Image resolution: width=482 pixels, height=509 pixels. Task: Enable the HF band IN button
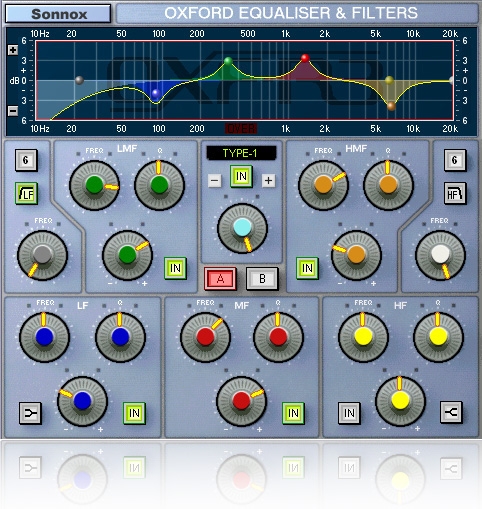[x=349, y=413]
